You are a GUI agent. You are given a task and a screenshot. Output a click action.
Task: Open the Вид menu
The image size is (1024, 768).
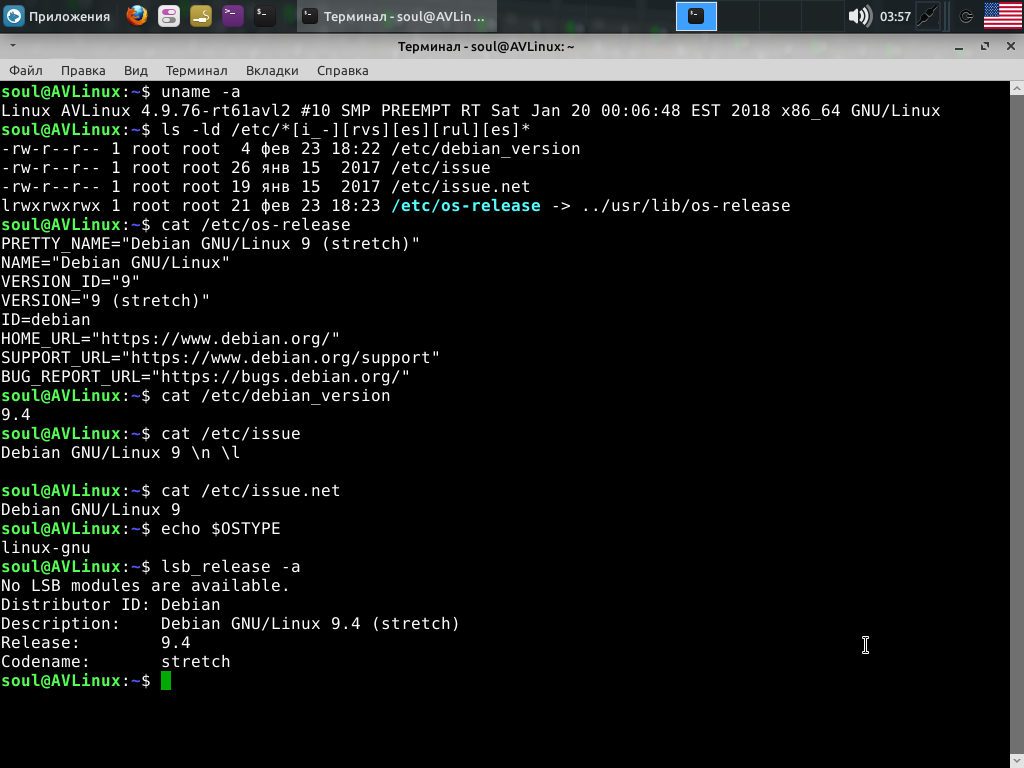[136, 71]
